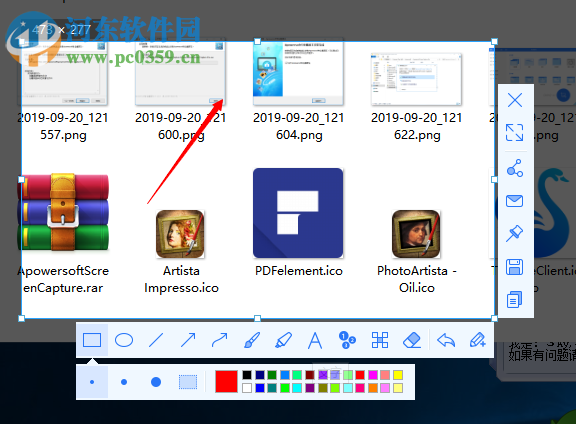Select the Text annotation tool
The image size is (576, 424).
click(x=315, y=340)
